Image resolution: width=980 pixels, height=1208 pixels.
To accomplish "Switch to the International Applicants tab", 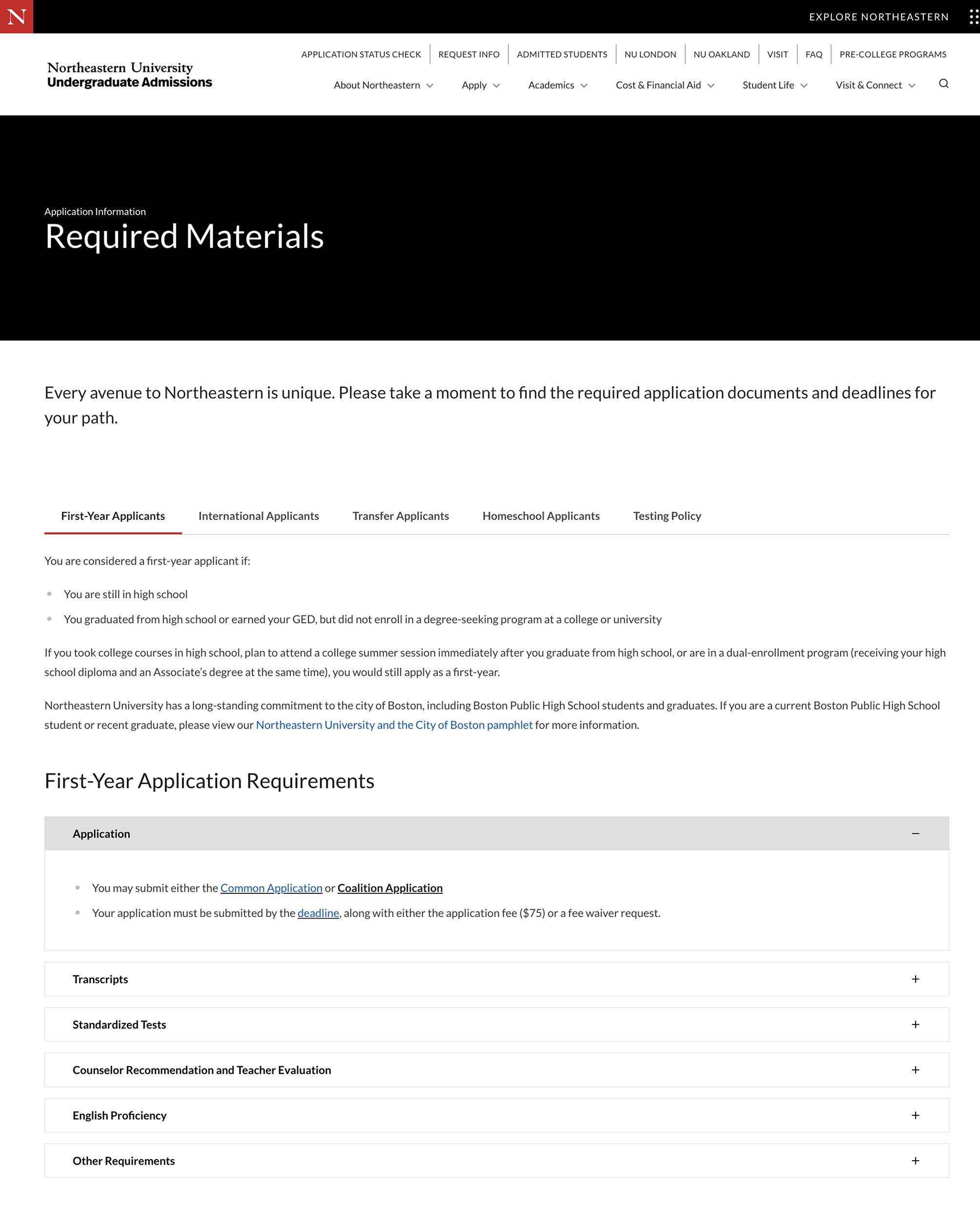I will (259, 516).
